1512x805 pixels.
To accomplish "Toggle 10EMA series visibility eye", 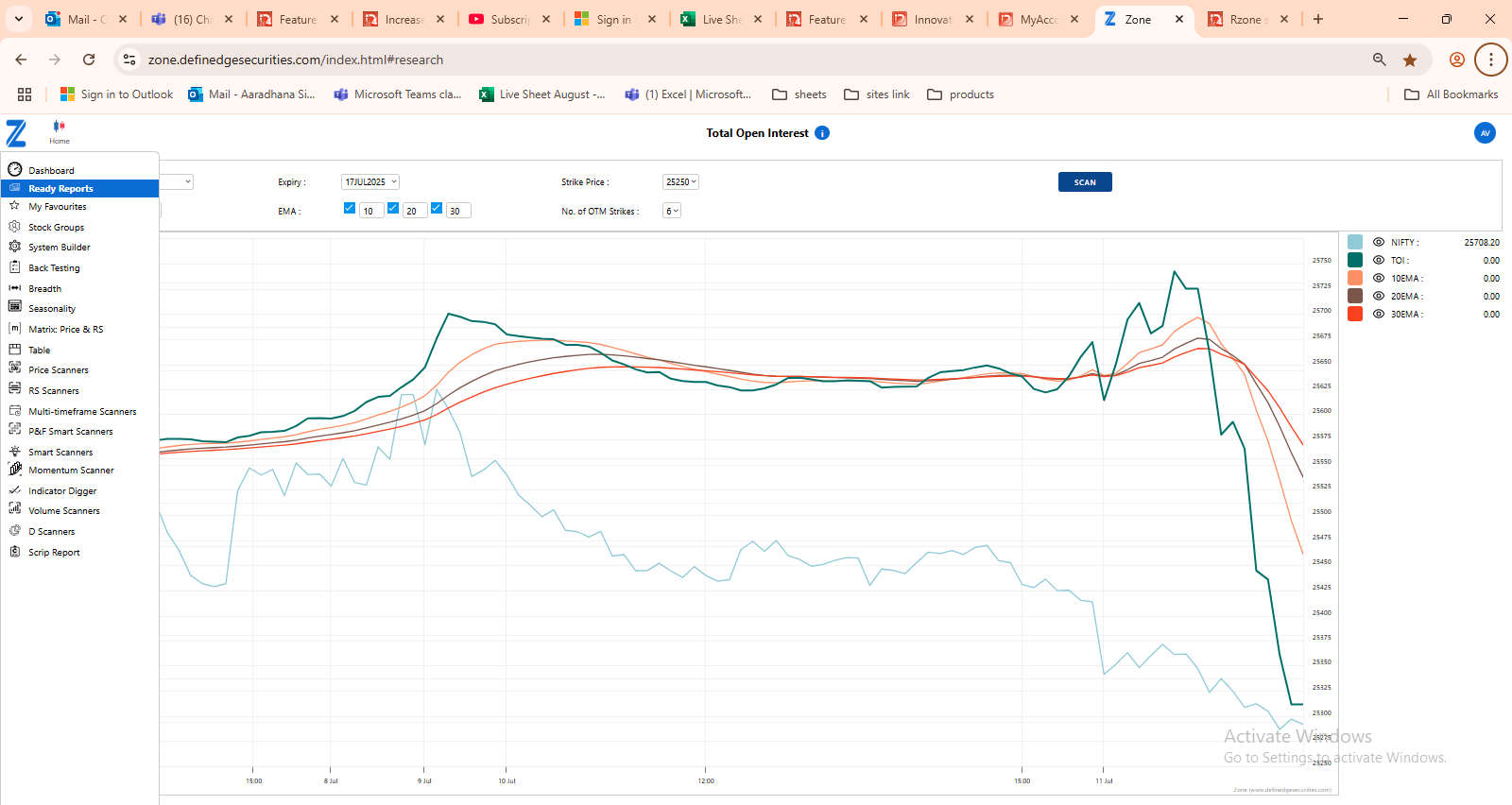I will [1379, 278].
